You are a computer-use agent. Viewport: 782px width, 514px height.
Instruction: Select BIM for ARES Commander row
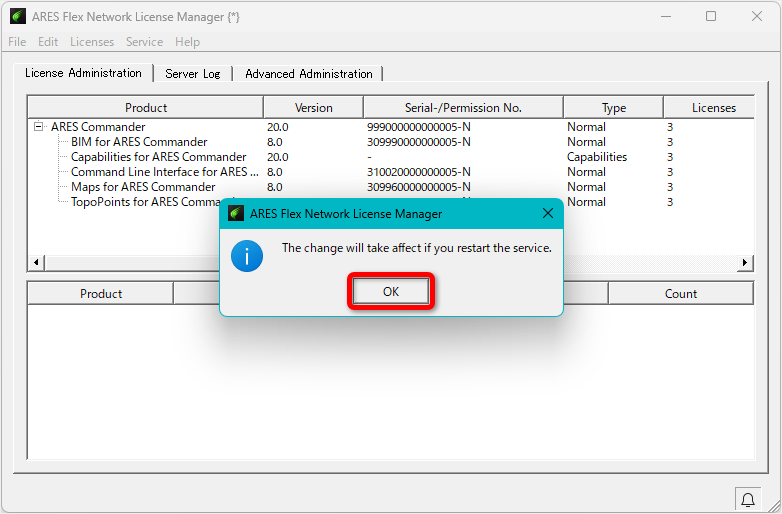[391, 142]
